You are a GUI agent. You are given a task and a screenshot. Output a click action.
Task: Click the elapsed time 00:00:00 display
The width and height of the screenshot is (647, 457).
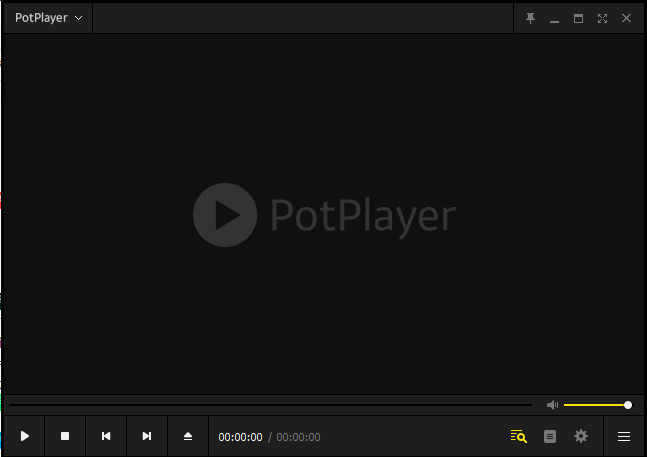pyautogui.click(x=240, y=437)
